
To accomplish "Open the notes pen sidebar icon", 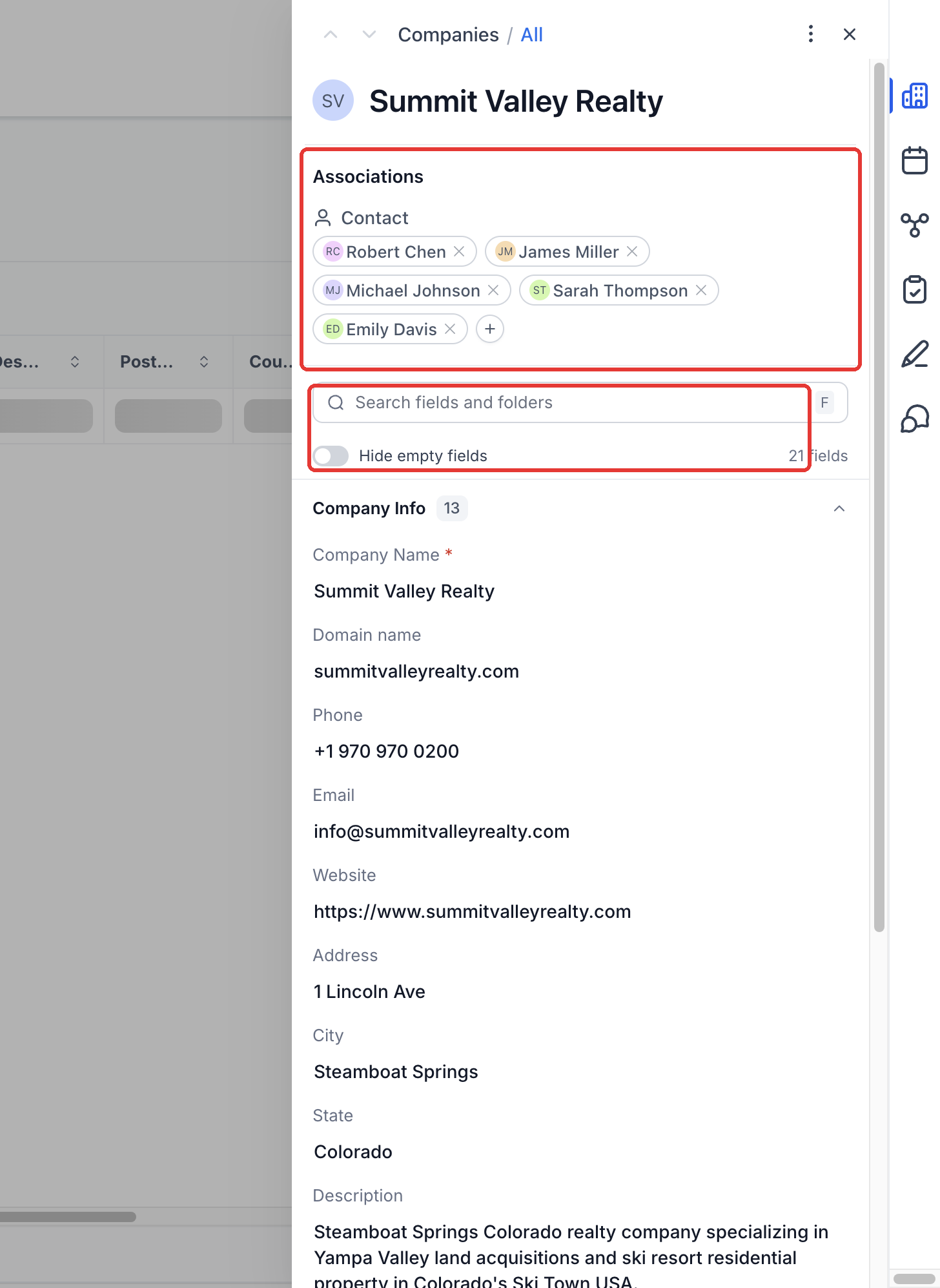I will tap(915, 354).
